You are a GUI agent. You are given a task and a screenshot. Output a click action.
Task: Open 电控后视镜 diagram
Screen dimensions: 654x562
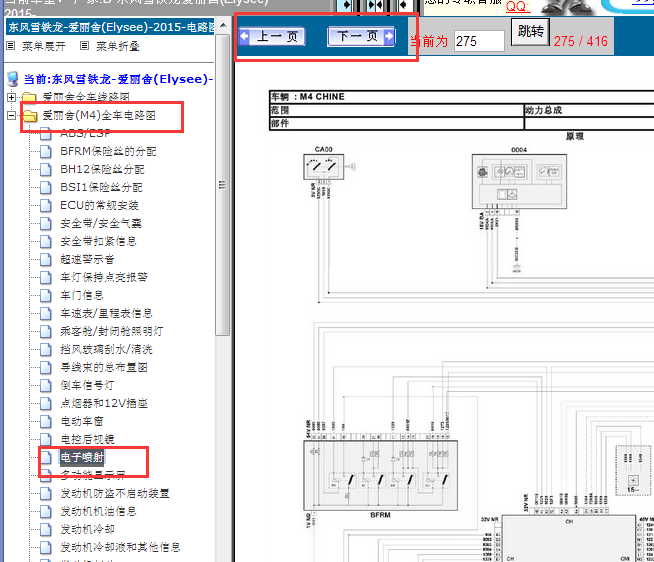[x=87, y=439]
